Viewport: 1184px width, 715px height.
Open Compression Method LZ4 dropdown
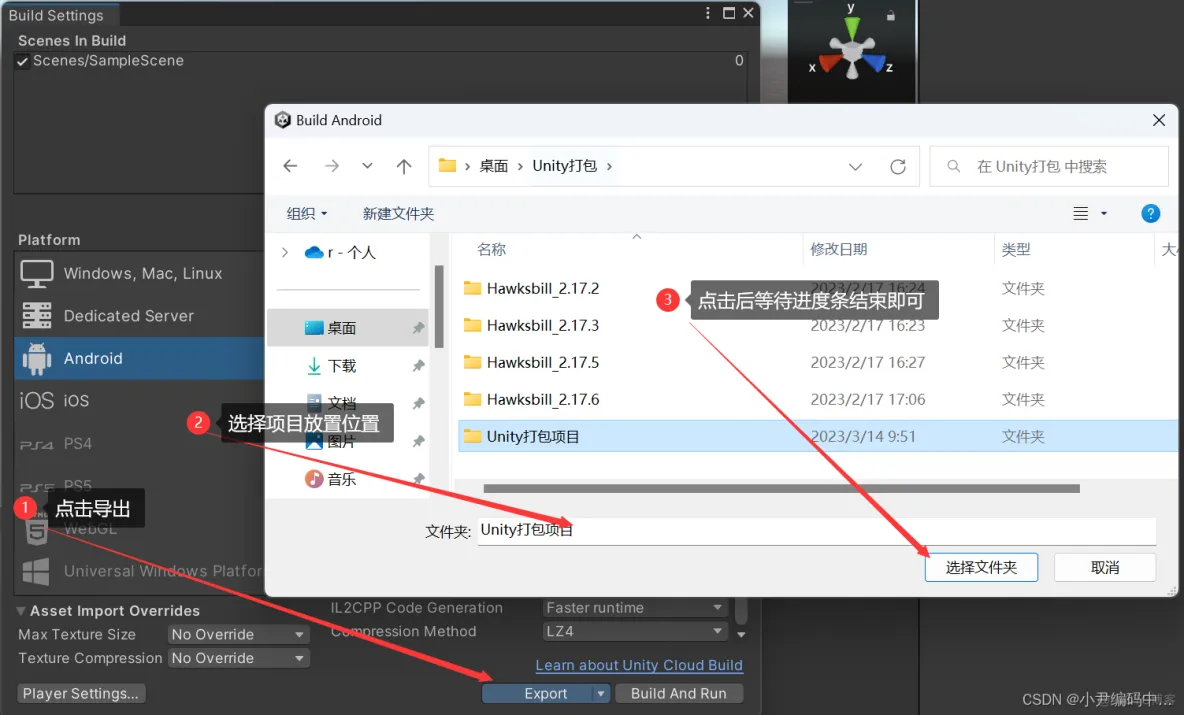coord(634,631)
